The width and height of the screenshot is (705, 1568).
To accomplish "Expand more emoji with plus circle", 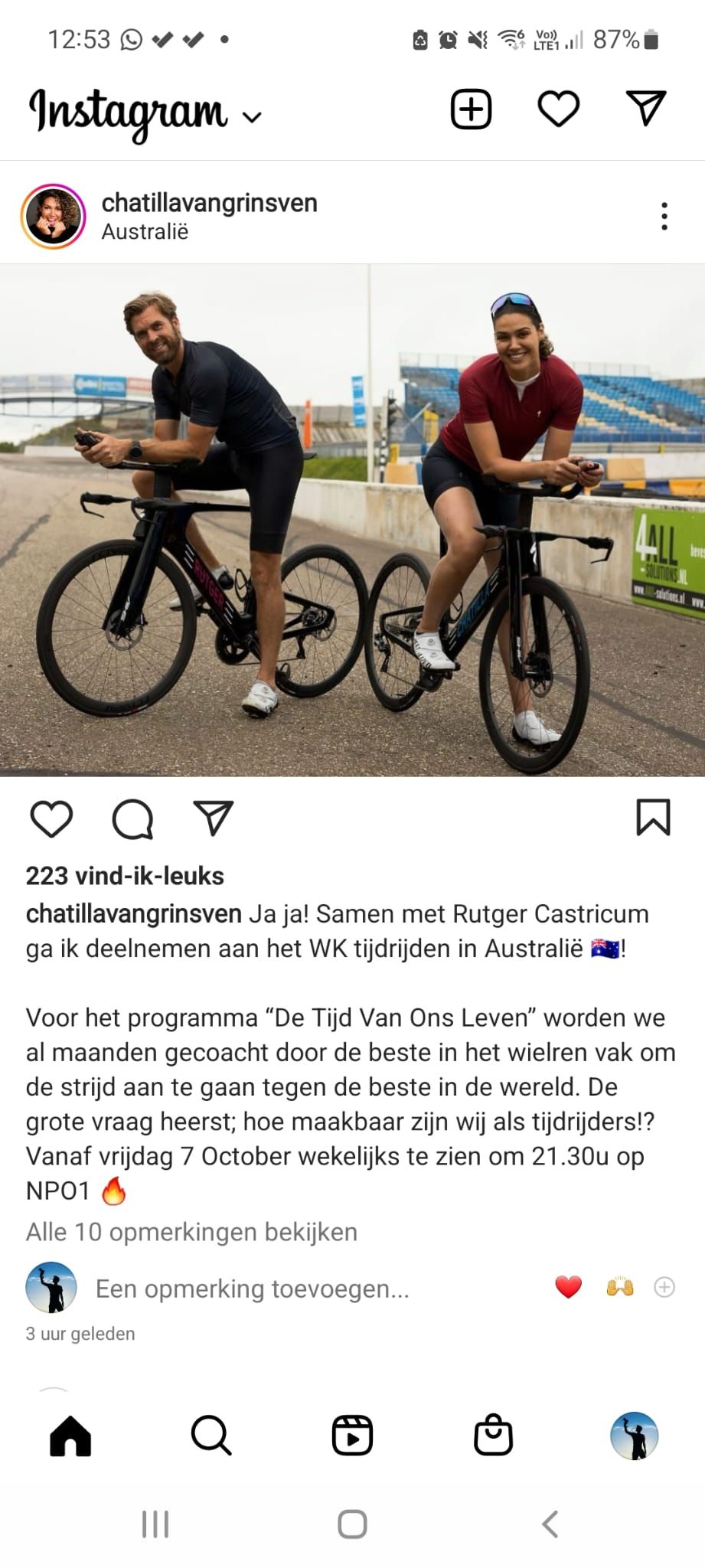I will tap(664, 1287).
